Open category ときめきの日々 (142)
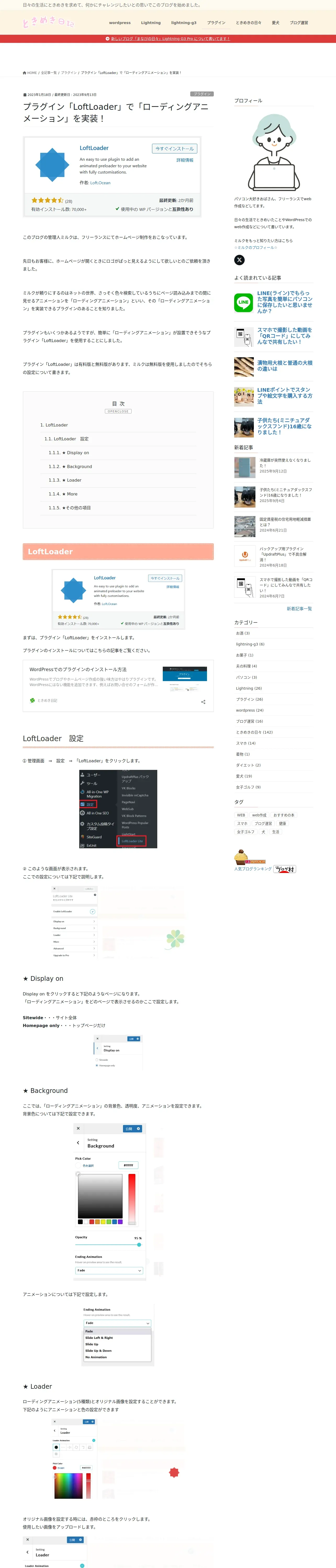 [x=254, y=732]
